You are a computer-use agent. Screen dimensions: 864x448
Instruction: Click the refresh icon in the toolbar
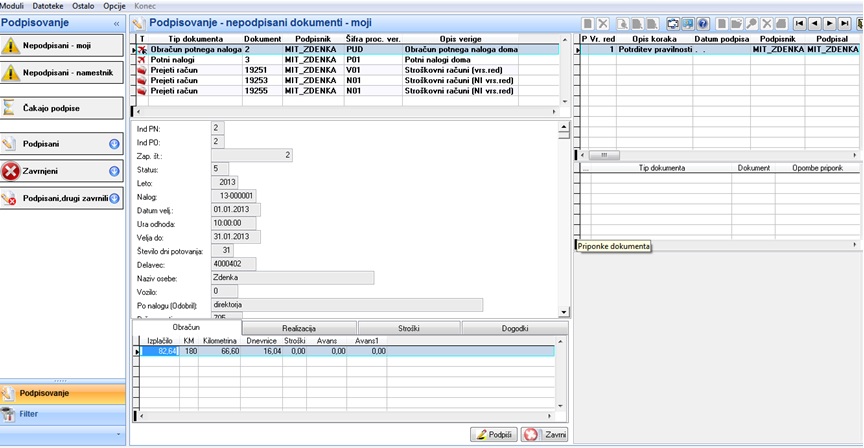click(x=673, y=24)
